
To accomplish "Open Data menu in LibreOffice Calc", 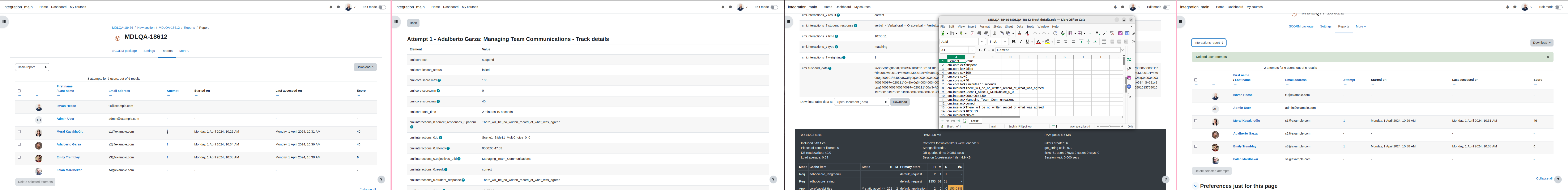I will pos(1020,27).
